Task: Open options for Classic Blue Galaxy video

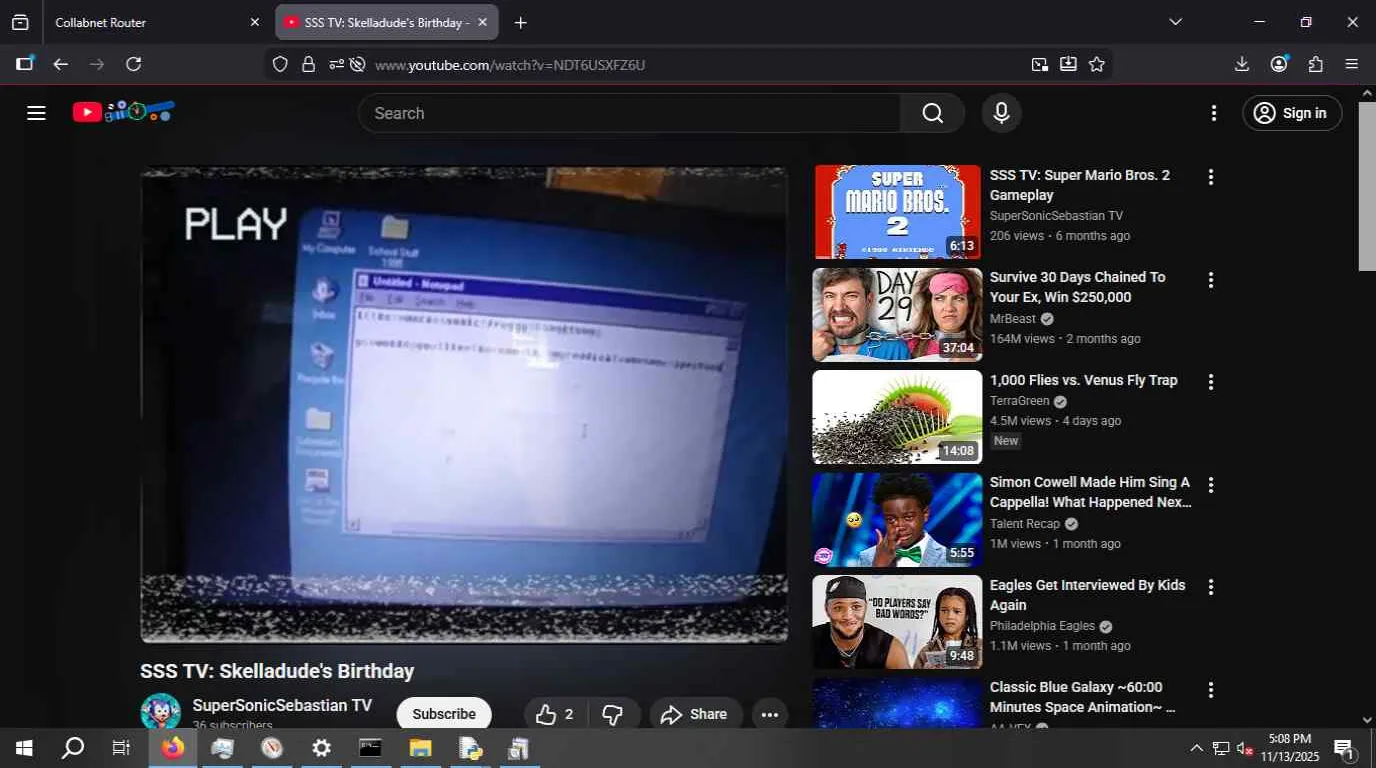Action: point(1211,690)
